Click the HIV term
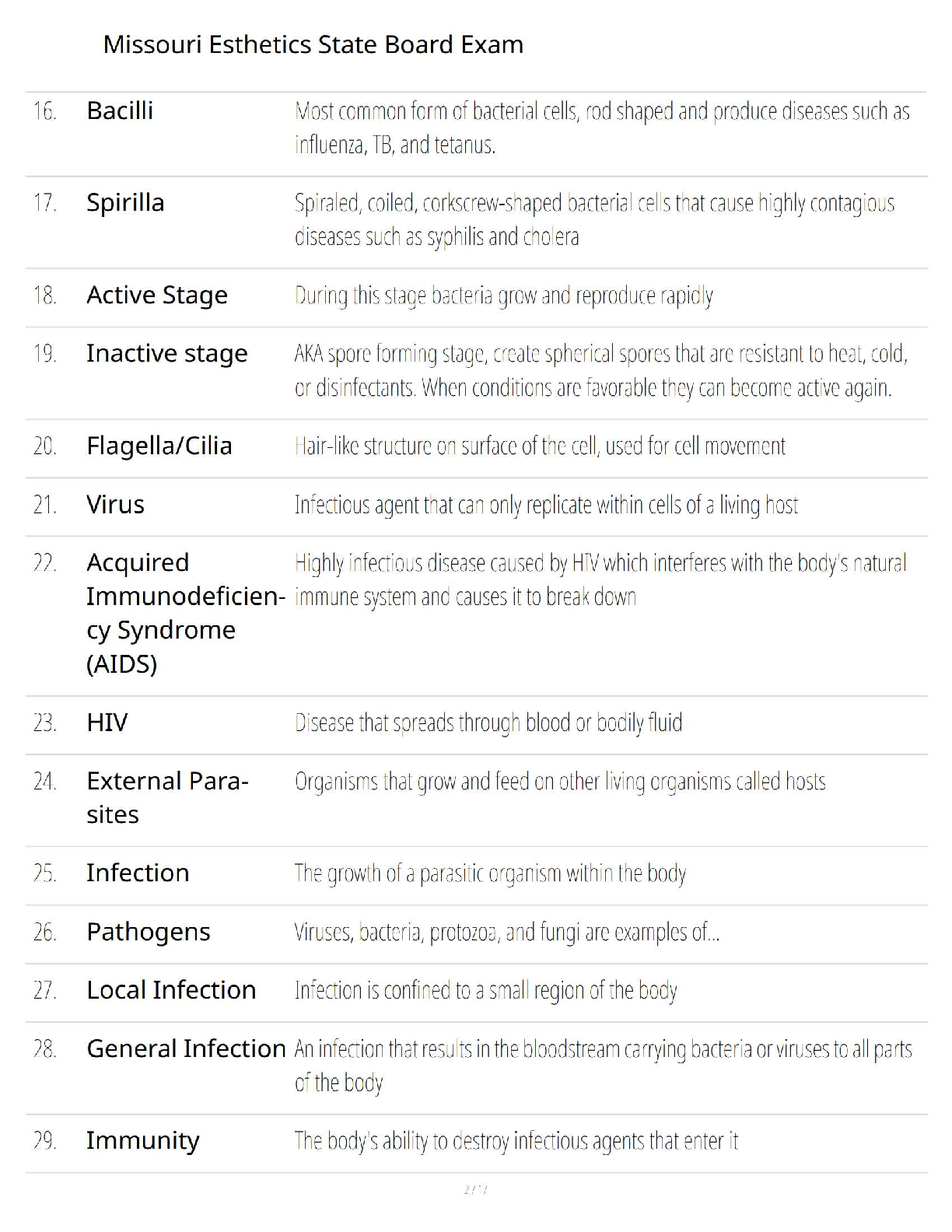952x1232 pixels. (x=107, y=723)
